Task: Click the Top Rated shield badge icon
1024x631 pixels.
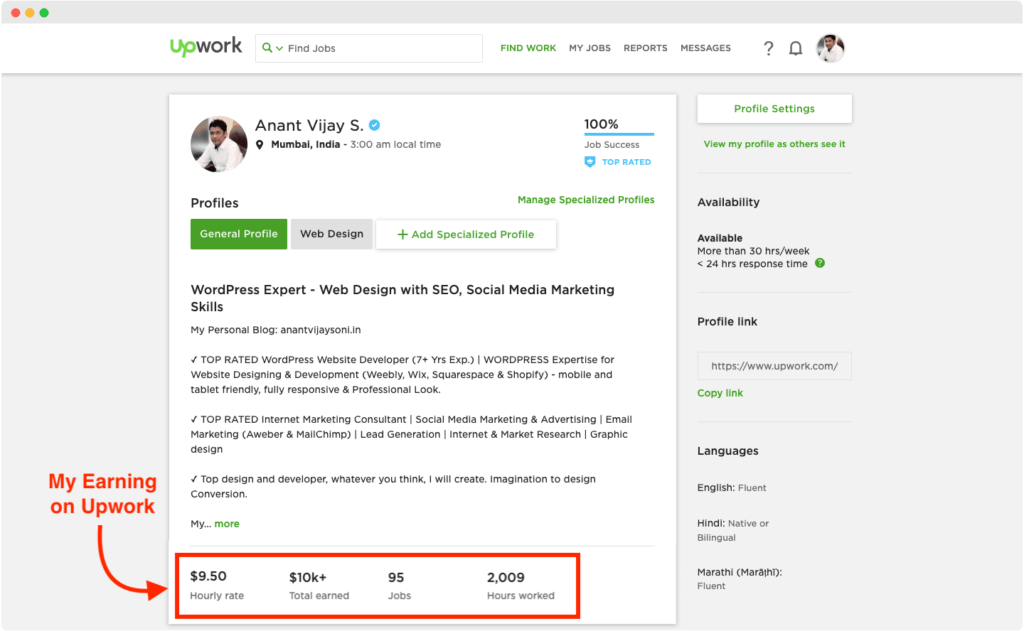Action: click(590, 162)
